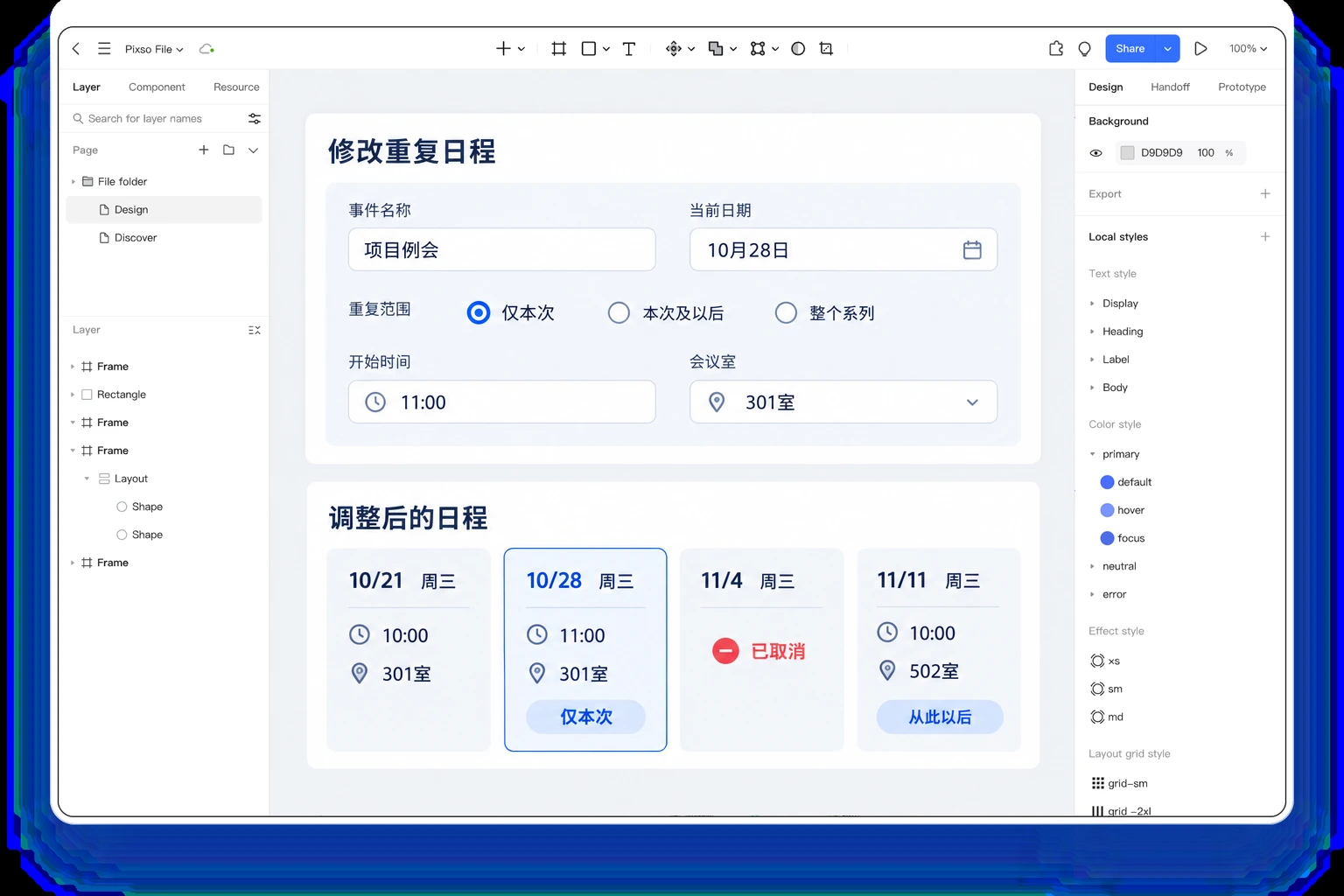Select the hover primary color style

point(1122,510)
